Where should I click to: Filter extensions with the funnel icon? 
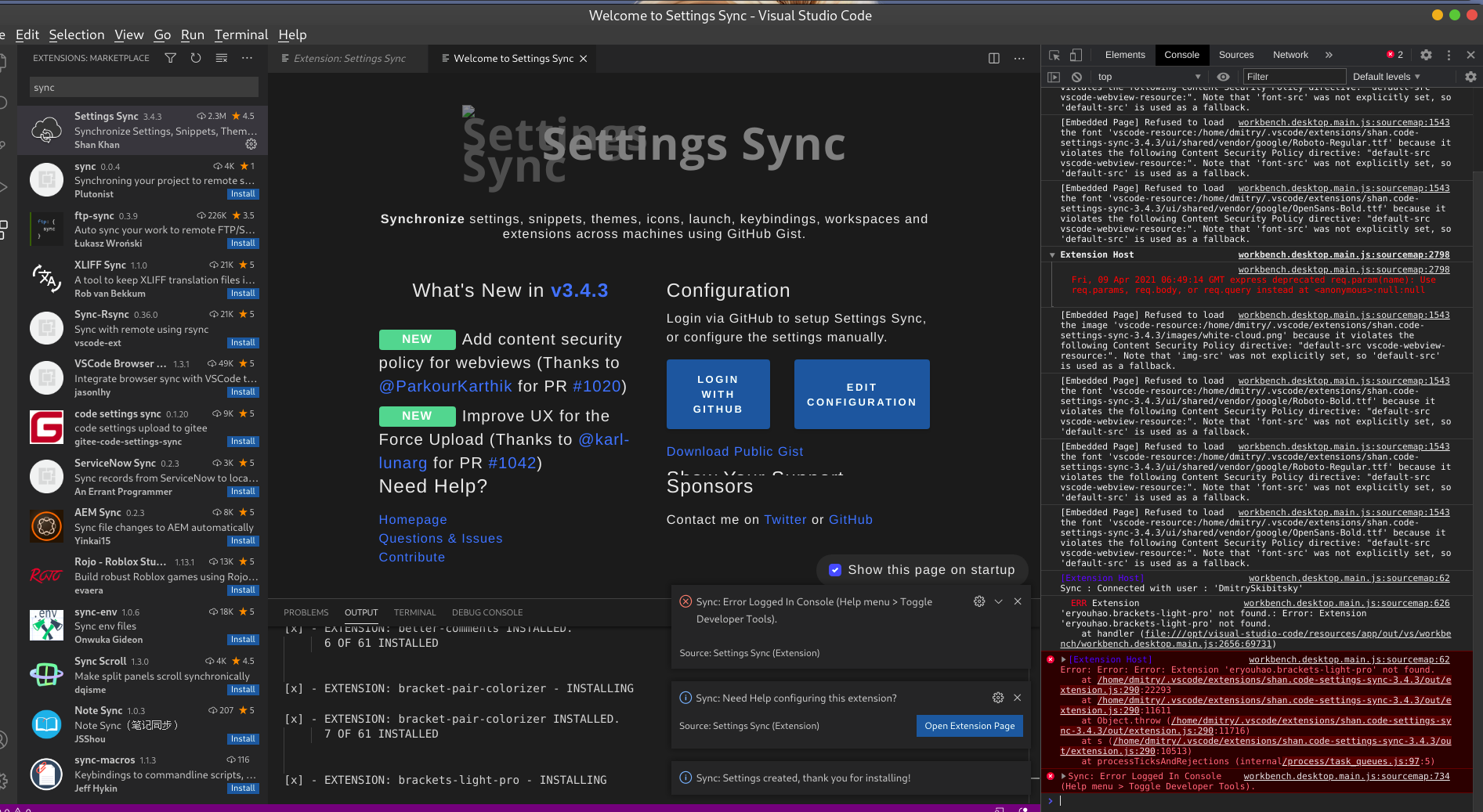pos(170,58)
